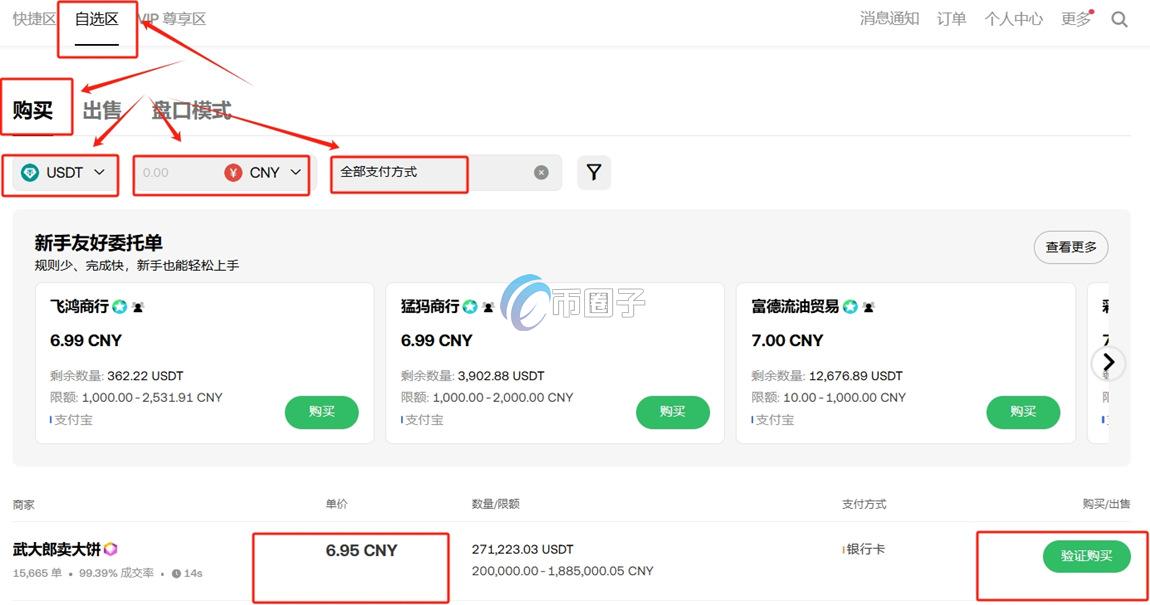Screen dimensions: 1150x605
Task: Click the green 购买 button on 富德流油贸易
Action: [1023, 412]
